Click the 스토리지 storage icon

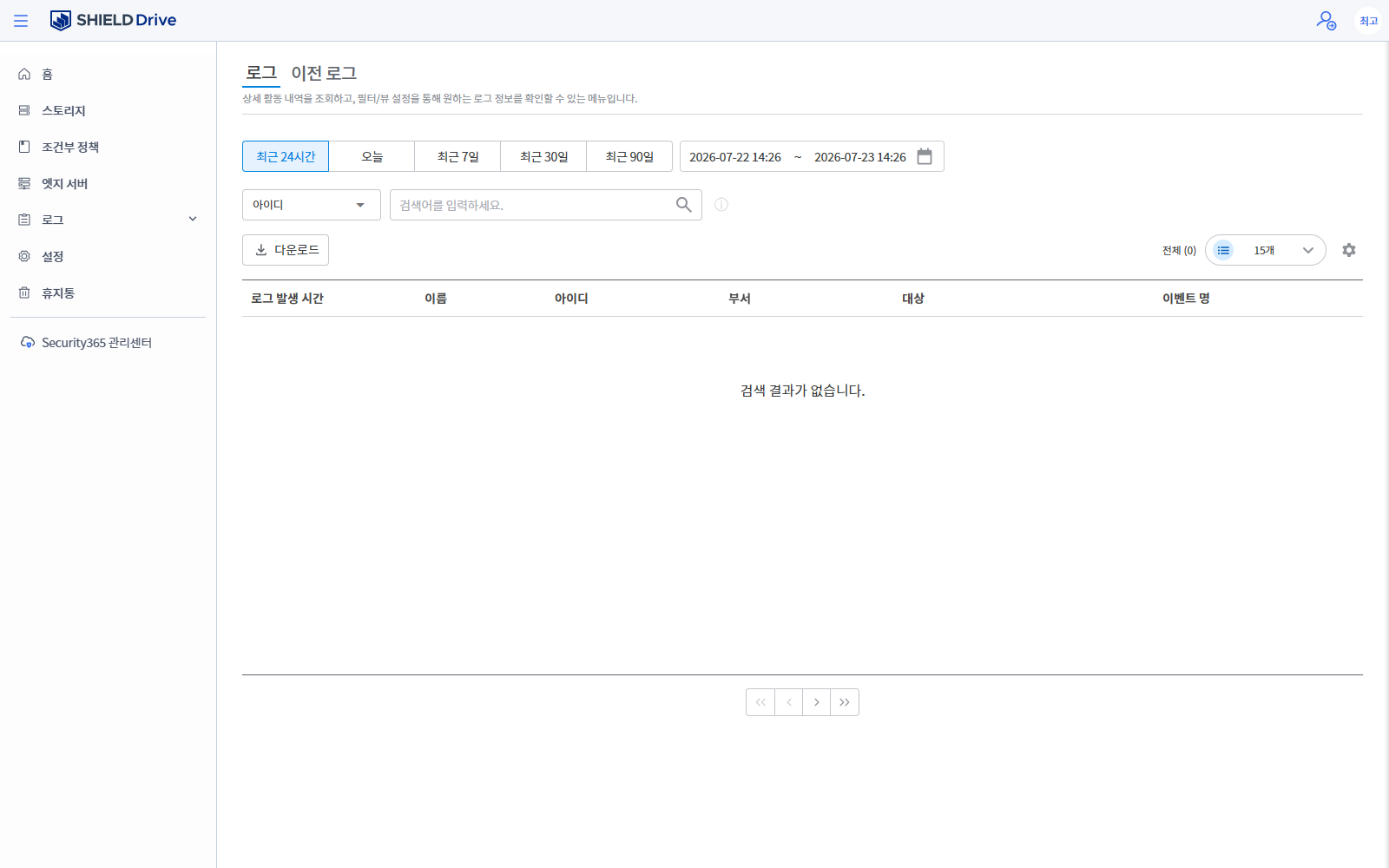tap(24, 110)
